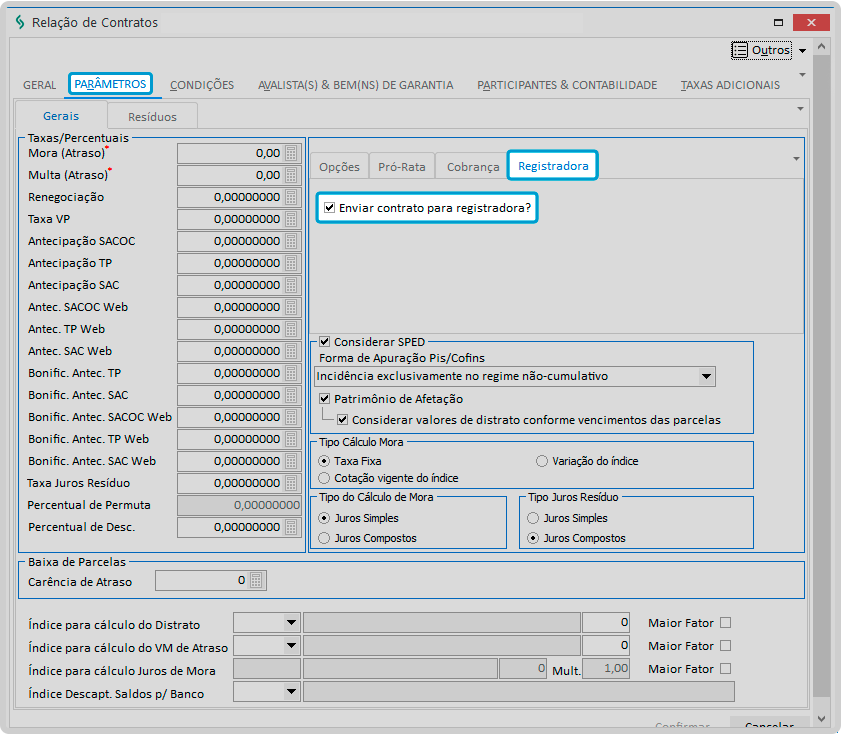Click calculator icon for Percentual de Desc.
This screenshot has width=842, height=736.
click(x=292, y=527)
